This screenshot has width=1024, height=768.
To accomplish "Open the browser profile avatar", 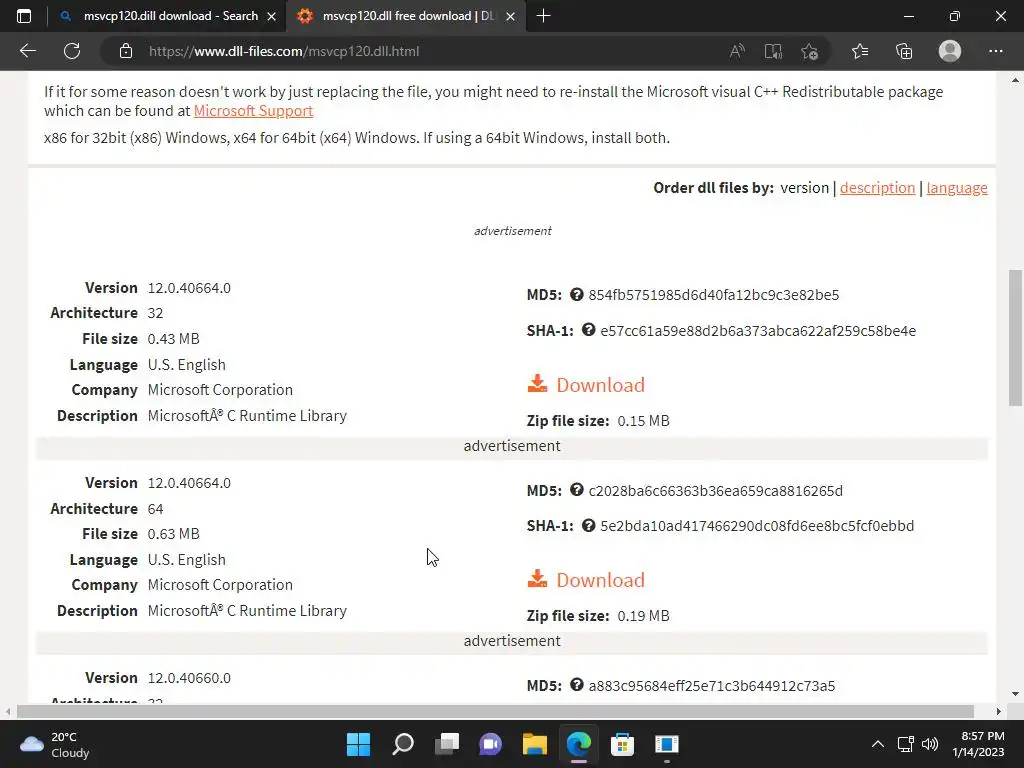I will click(950, 51).
